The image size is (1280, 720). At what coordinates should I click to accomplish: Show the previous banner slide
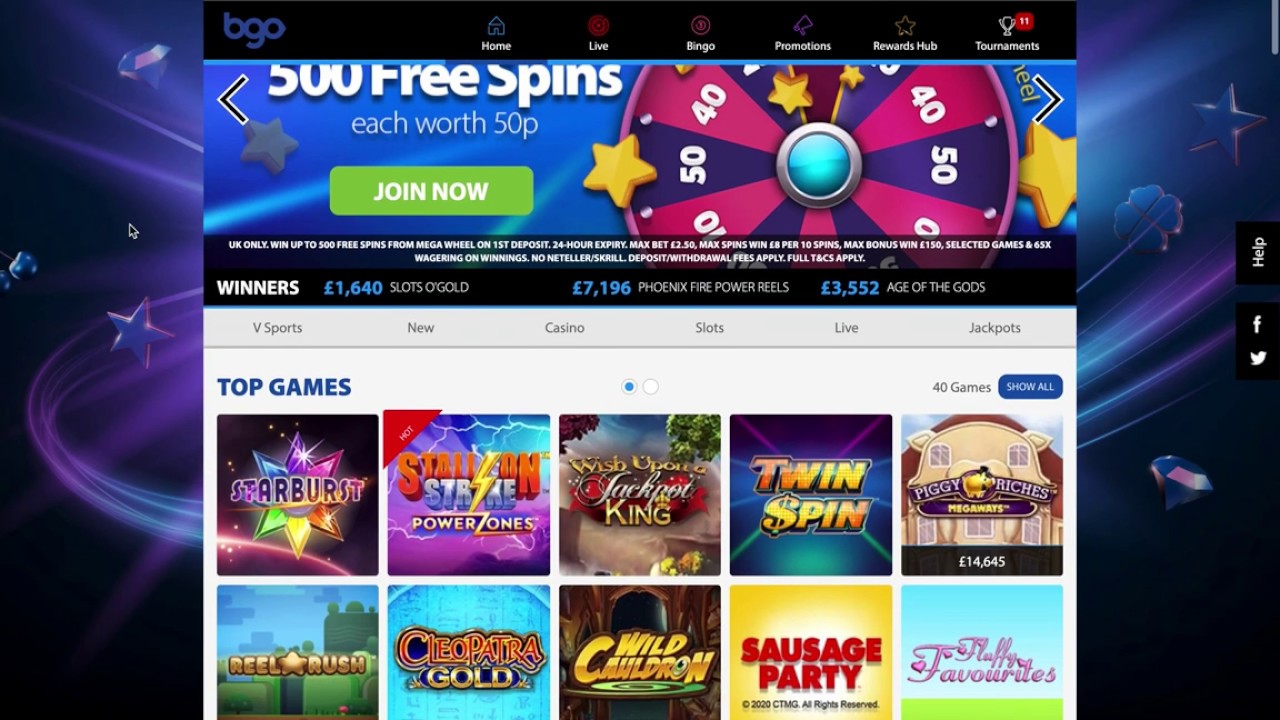pyautogui.click(x=233, y=99)
